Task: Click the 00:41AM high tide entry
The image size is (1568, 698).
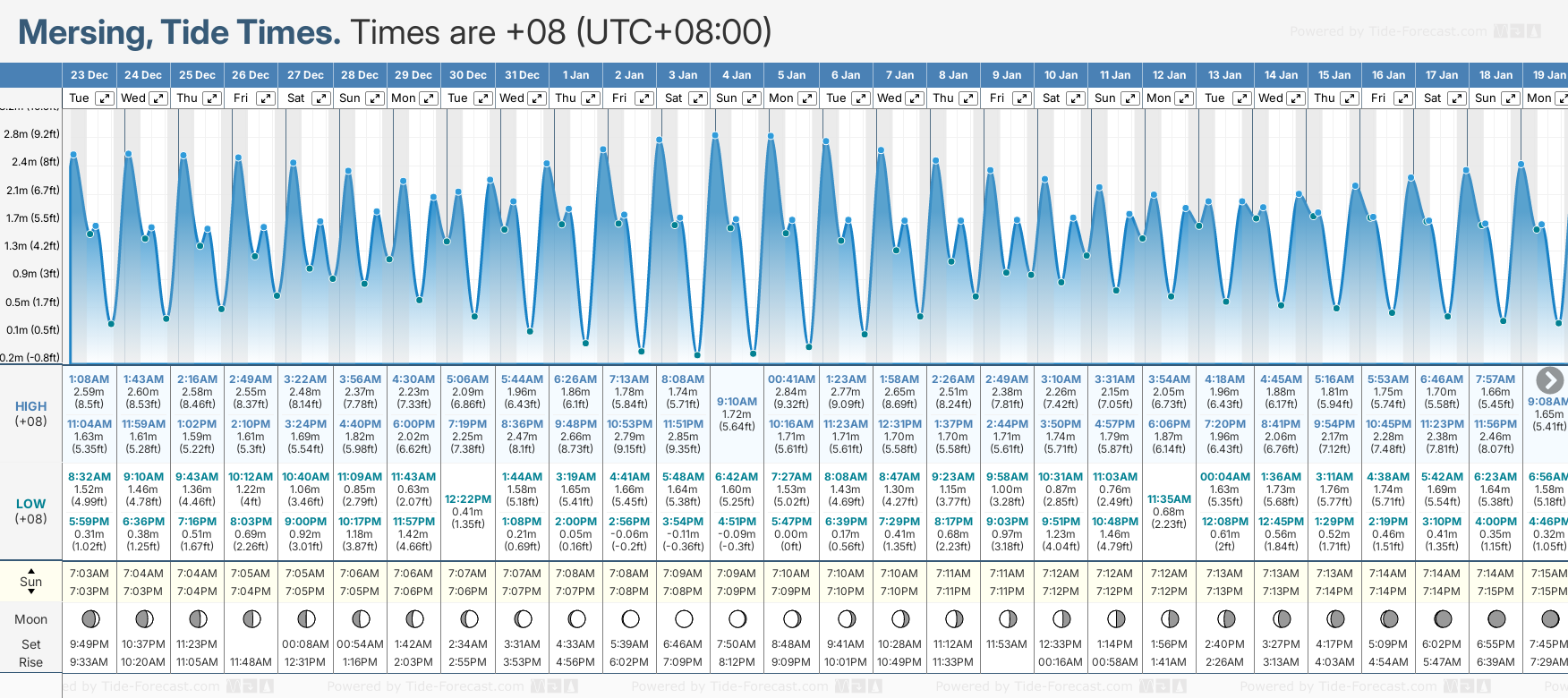Action: click(x=791, y=379)
